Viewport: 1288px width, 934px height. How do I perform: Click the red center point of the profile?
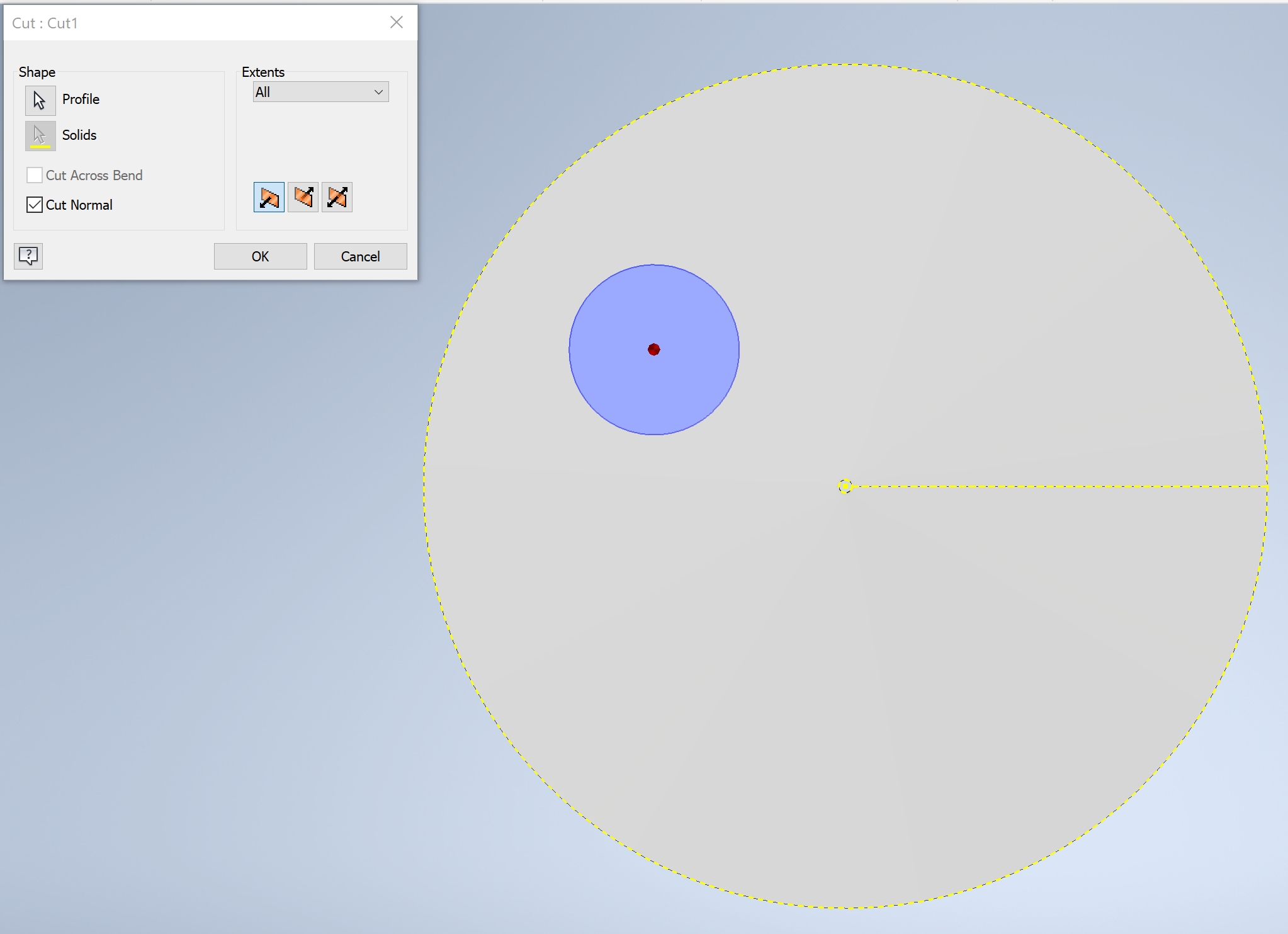653,350
